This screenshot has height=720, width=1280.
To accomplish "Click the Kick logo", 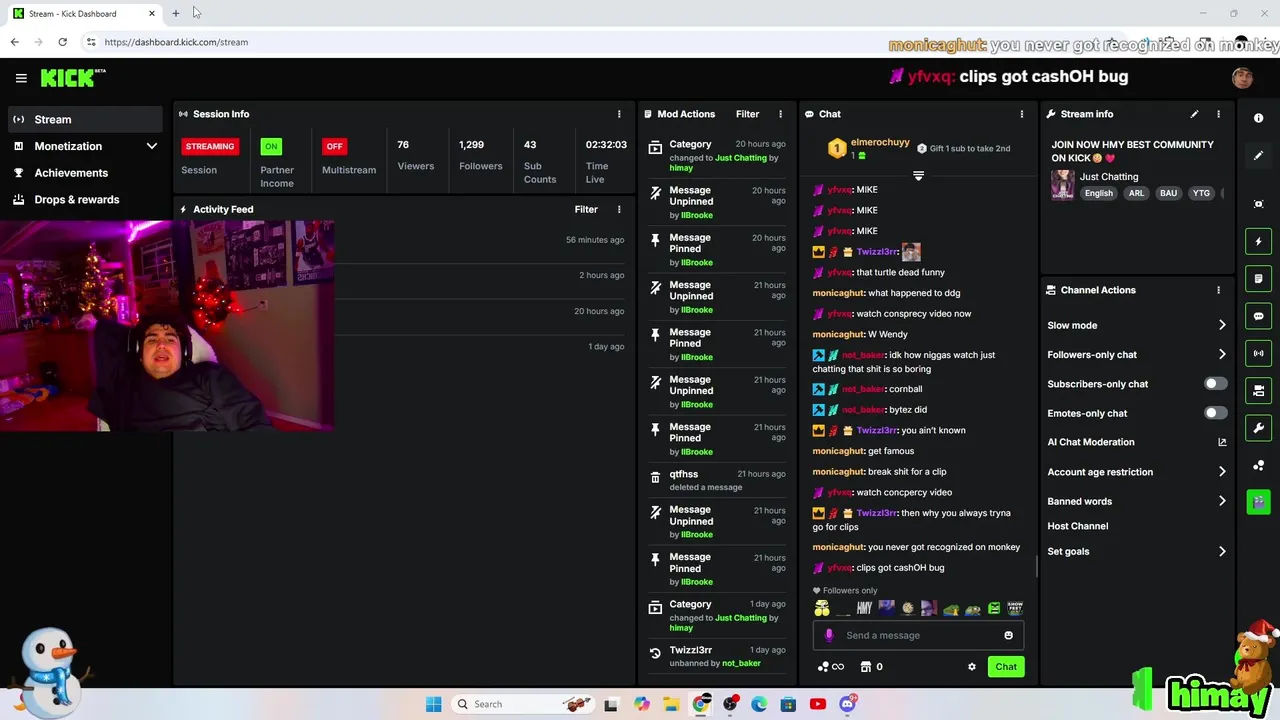I will tap(73, 77).
